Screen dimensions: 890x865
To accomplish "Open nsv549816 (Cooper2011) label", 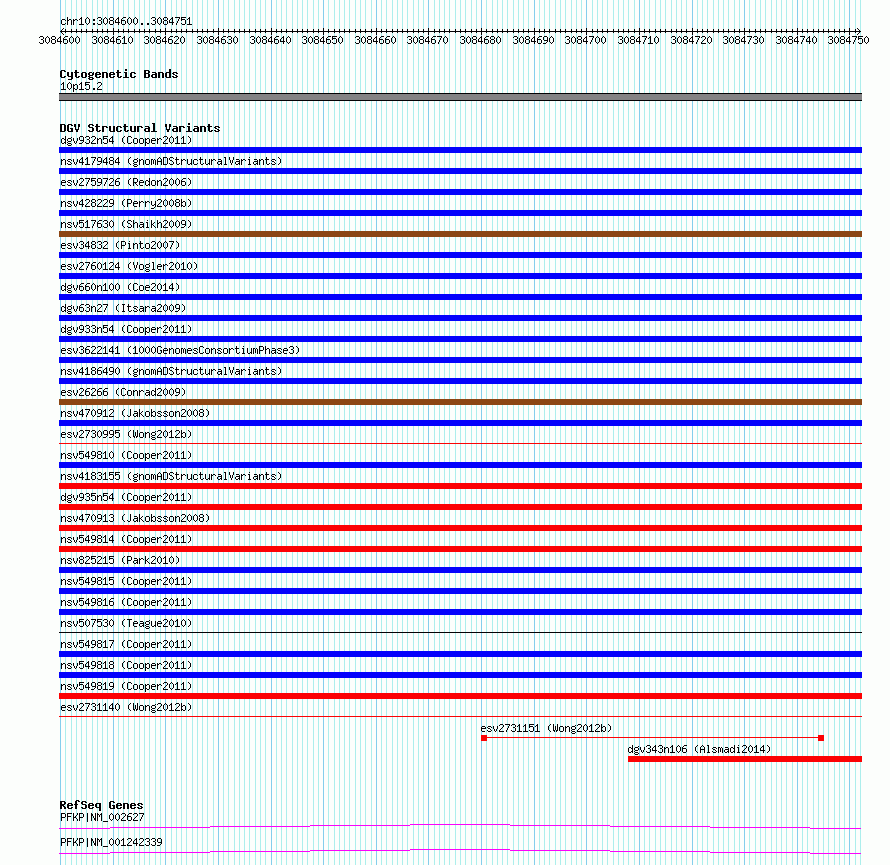I will [126, 602].
